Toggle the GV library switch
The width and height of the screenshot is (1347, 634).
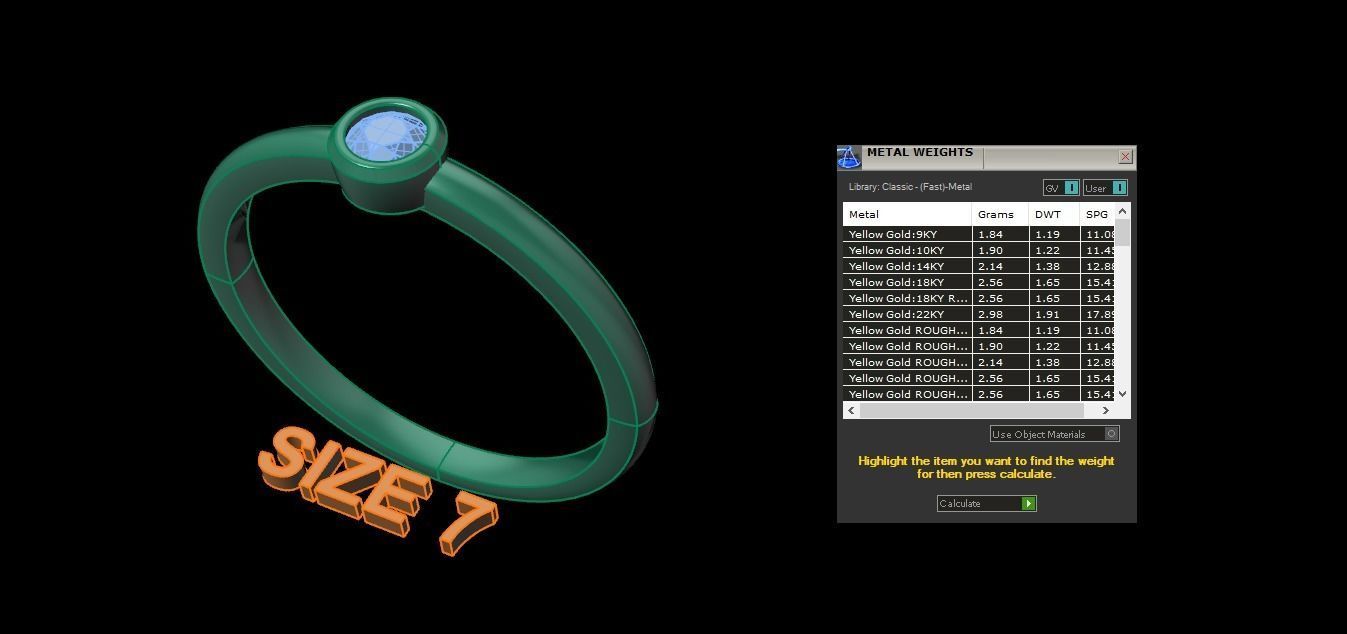(x=1061, y=188)
